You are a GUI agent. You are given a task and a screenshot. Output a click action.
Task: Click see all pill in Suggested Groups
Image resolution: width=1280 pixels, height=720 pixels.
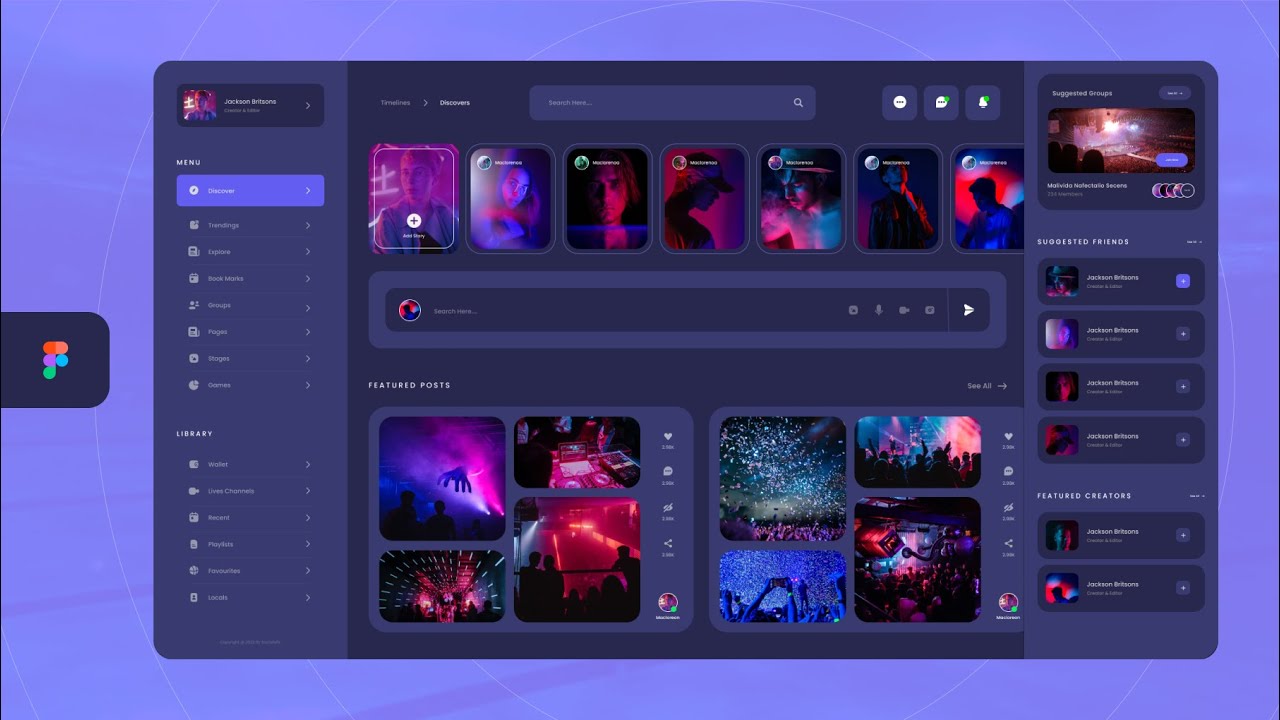tap(1175, 93)
